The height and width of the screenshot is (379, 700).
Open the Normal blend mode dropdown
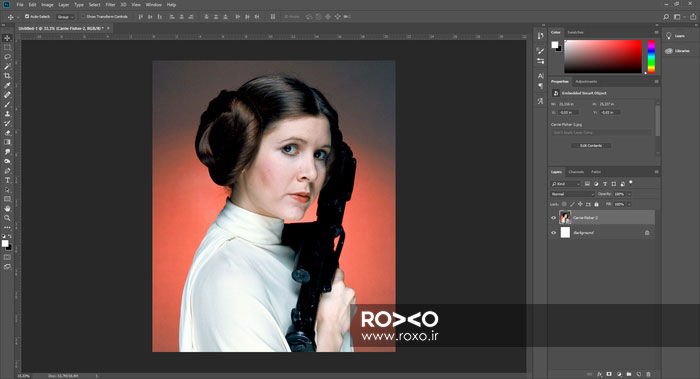[572, 194]
